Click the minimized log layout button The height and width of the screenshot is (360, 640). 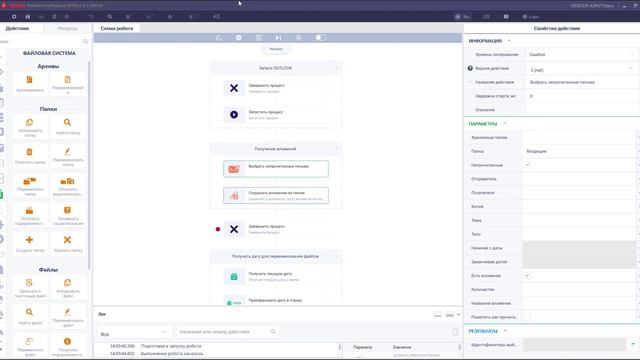(x=438, y=315)
